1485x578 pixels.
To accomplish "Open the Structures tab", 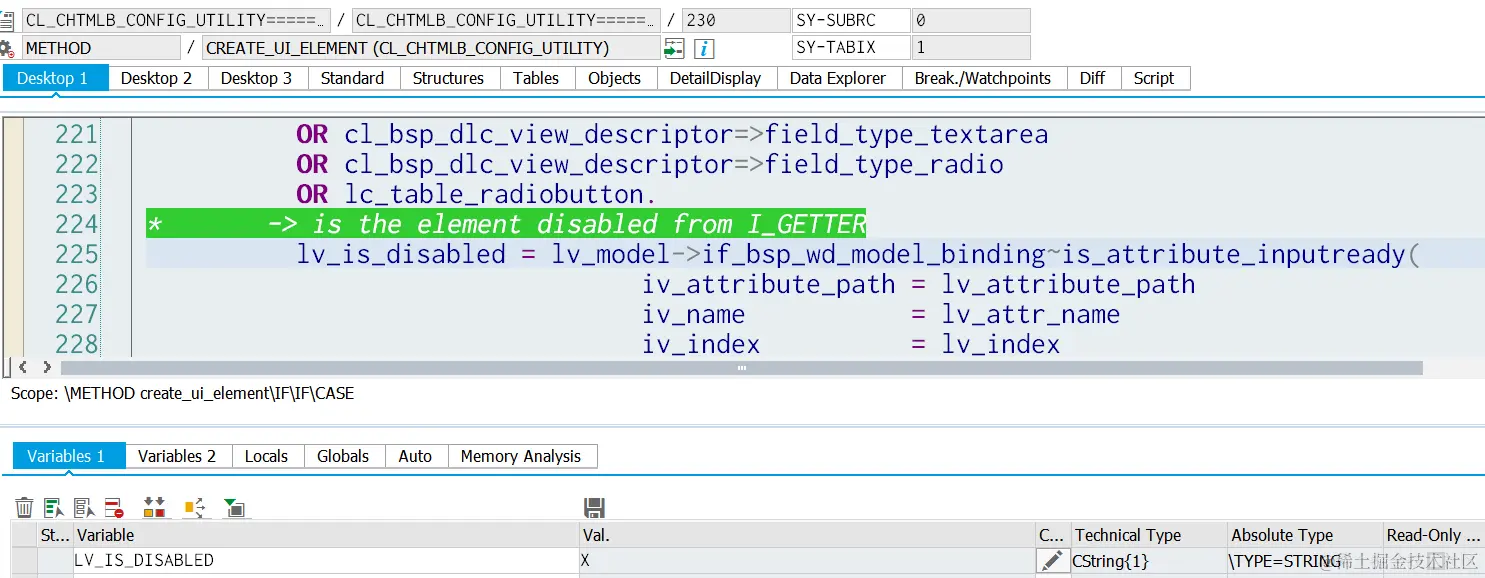I will click(x=448, y=78).
